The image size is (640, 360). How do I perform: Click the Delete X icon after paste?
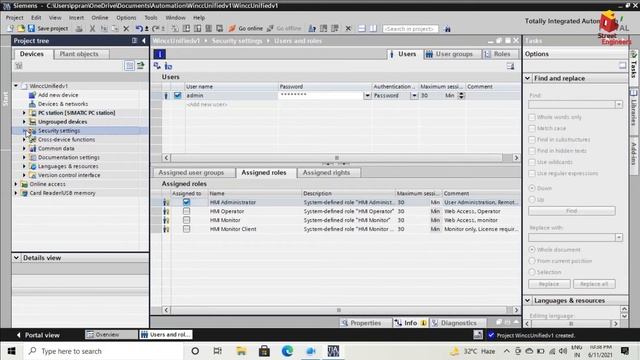pos(126,29)
